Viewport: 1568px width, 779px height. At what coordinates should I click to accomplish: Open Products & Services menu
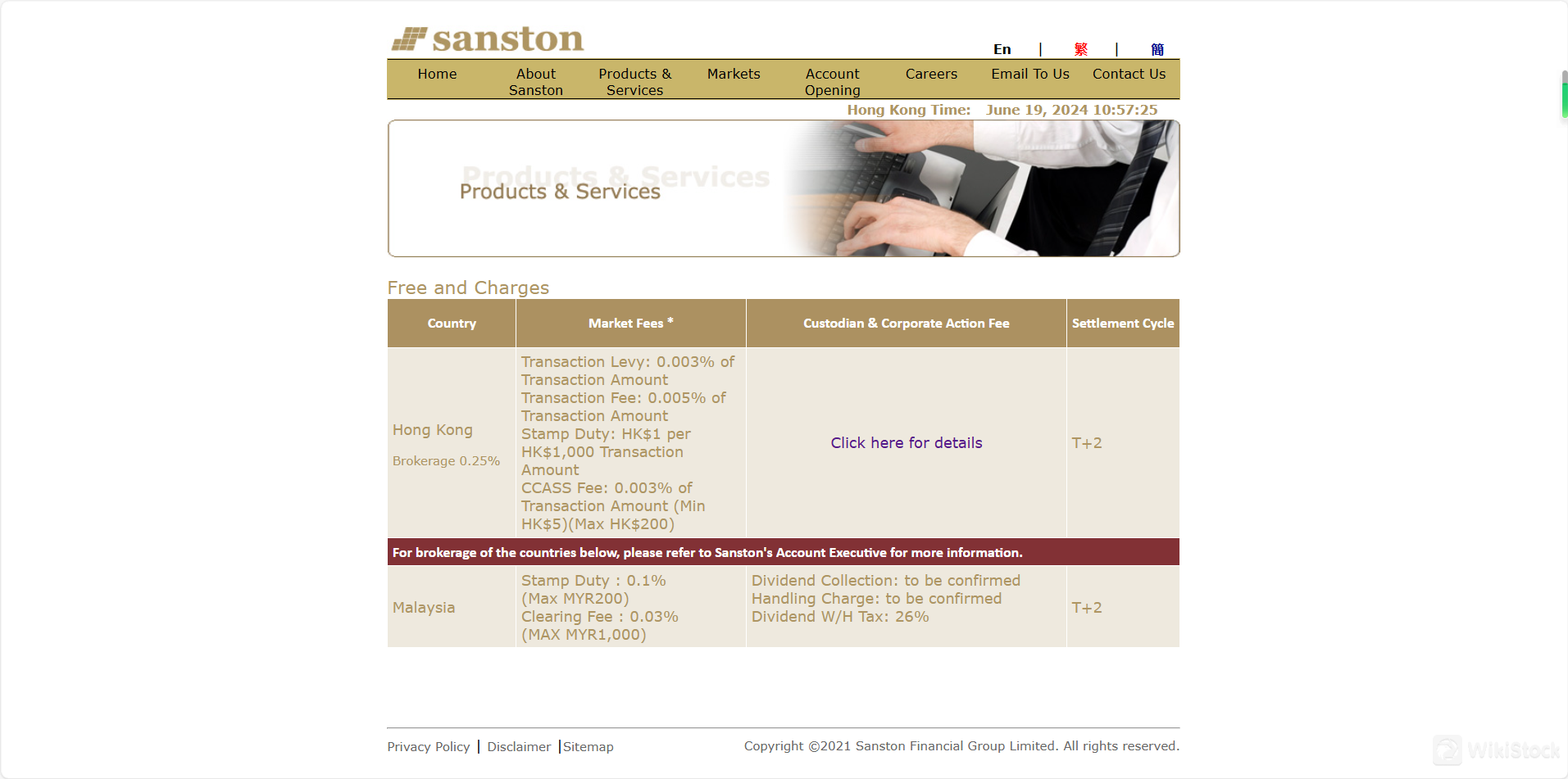(x=634, y=82)
